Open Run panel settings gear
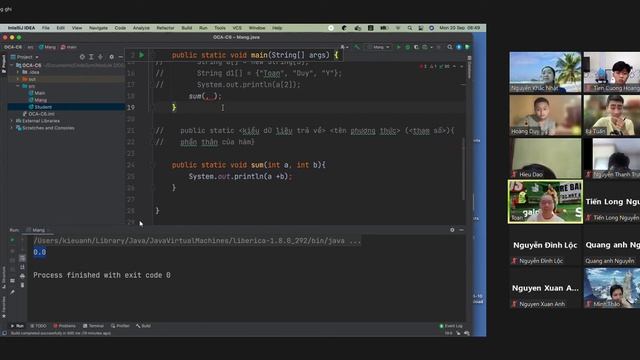This screenshot has width=640, height=360. pyautogui.click(x=452, y=230)
